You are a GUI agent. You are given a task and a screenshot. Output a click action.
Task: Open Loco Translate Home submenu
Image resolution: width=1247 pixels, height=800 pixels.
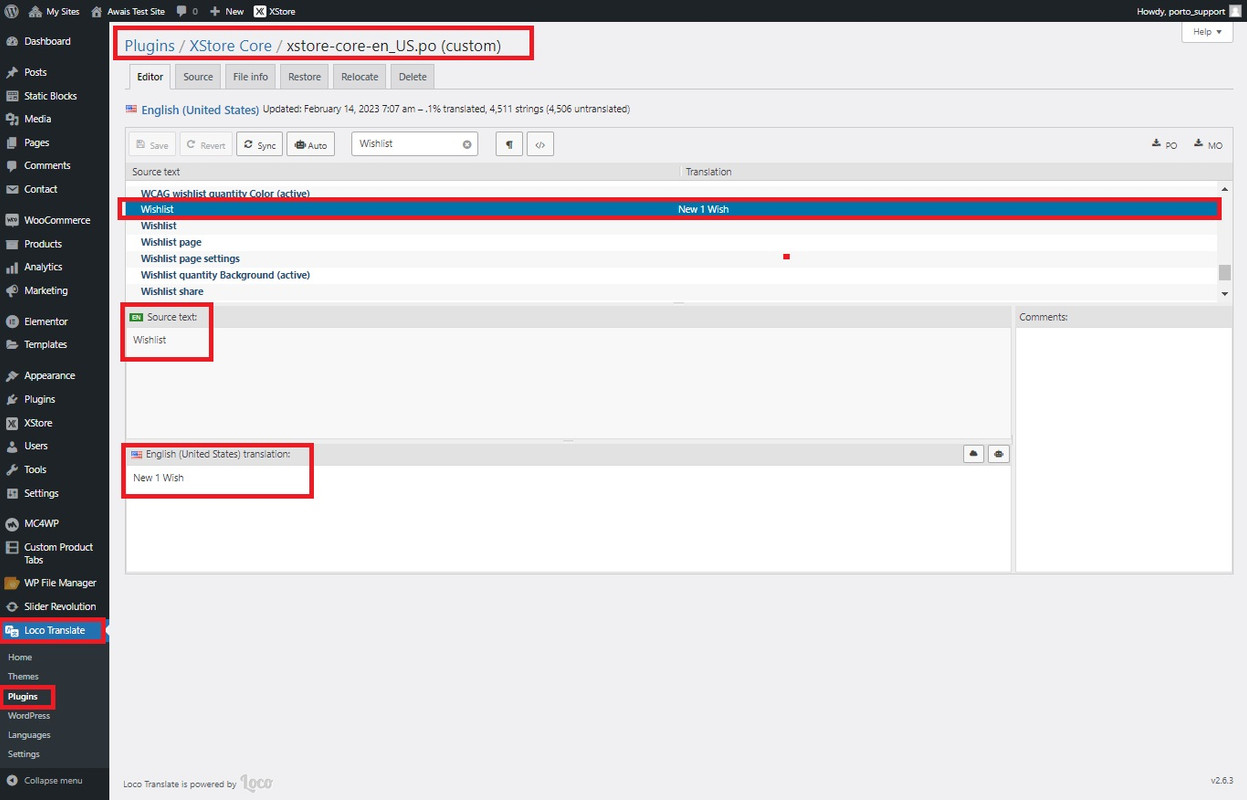pyautogui.click(x=20, y=657)
